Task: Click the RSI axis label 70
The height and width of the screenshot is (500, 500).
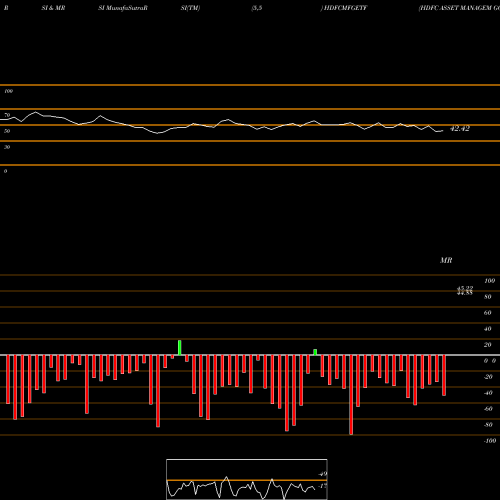Action: (7, 115)
